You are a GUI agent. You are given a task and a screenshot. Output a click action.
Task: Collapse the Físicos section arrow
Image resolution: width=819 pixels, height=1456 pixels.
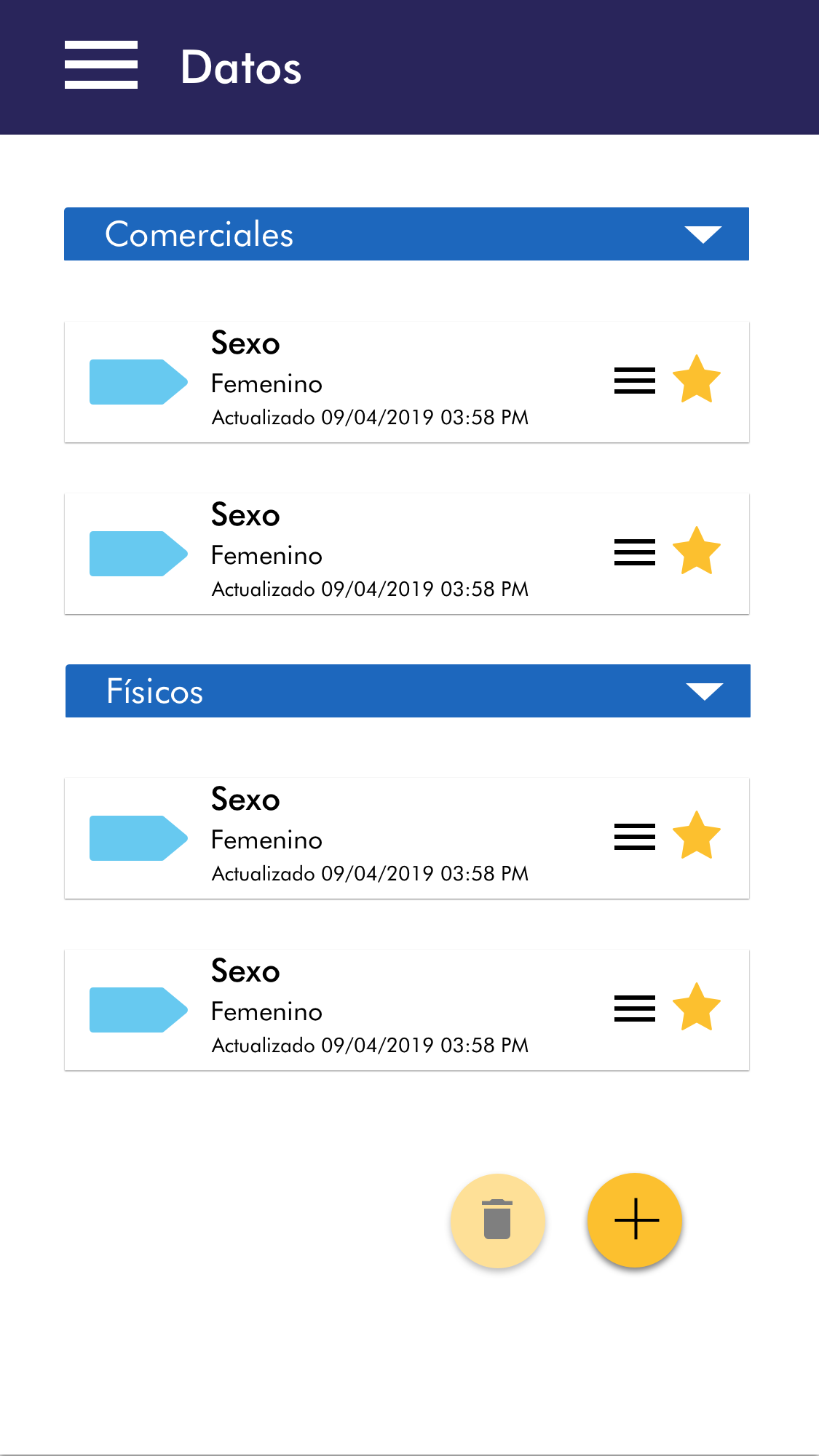(704, 691)
